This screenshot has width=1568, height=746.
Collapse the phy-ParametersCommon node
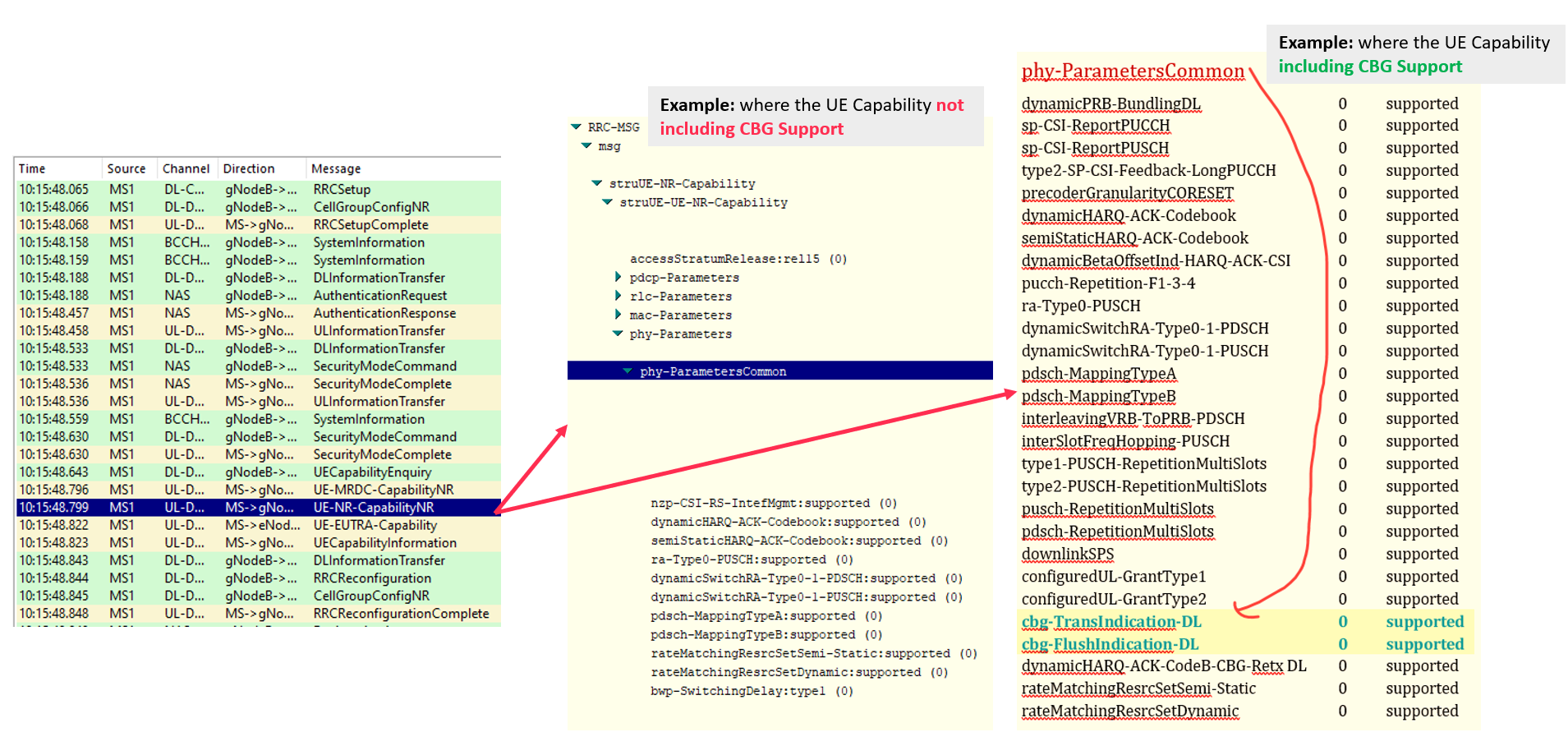628,371
